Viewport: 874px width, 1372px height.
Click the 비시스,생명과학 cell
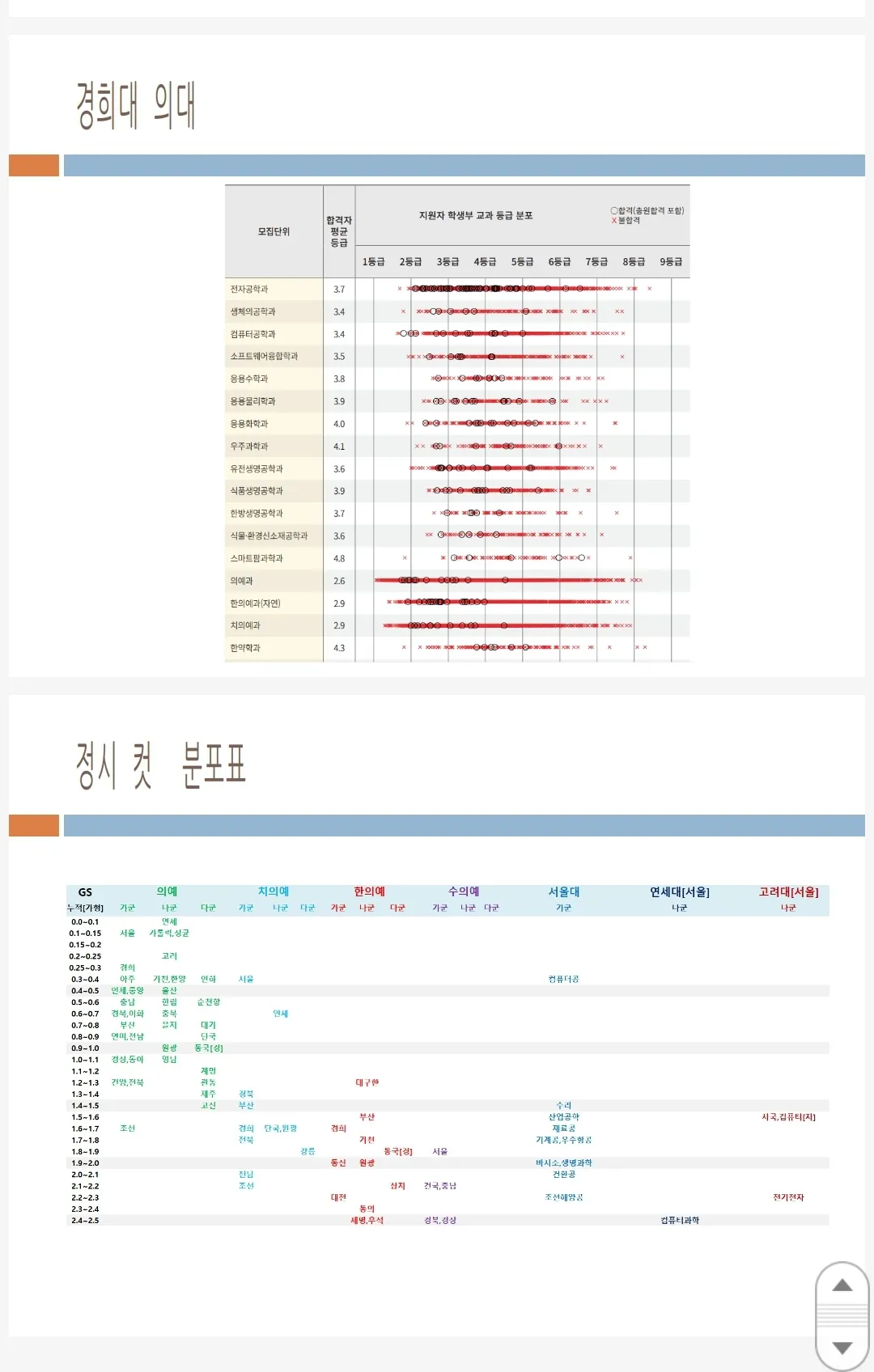pyautogui.click(x=564, y=1162)
